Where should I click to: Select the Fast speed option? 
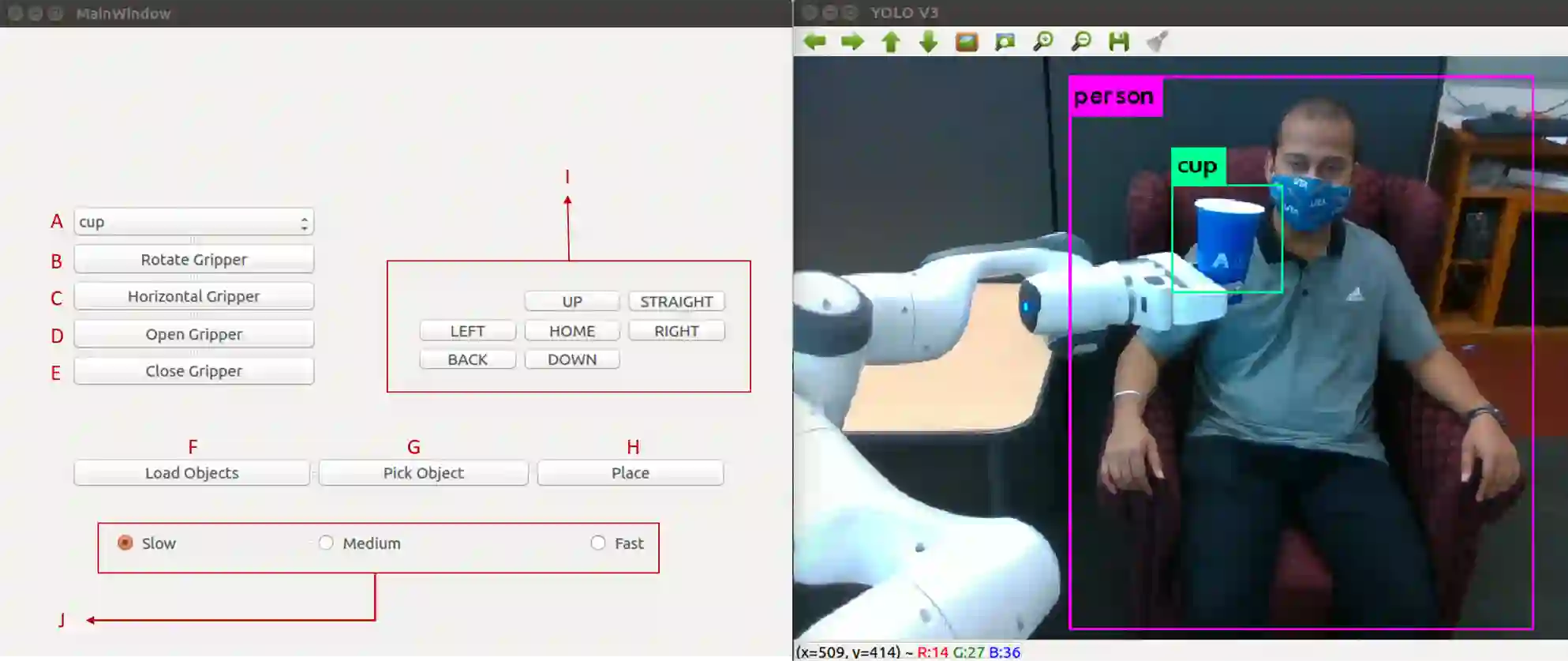click(617, 543)
